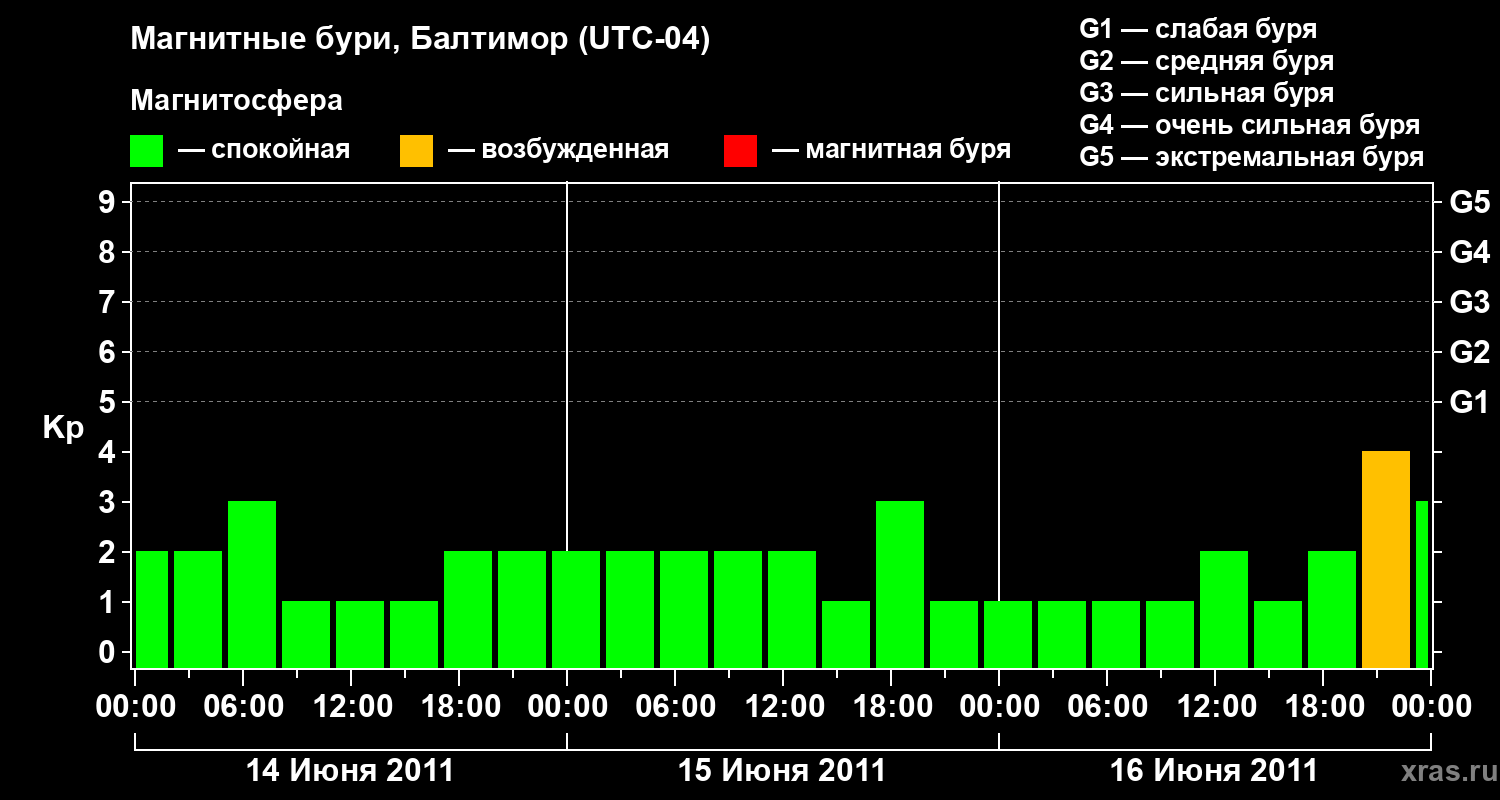Click the green 'спокойная' legend swatch
The width and height of the screenshot is (1500, 800).
click(147, 151)
